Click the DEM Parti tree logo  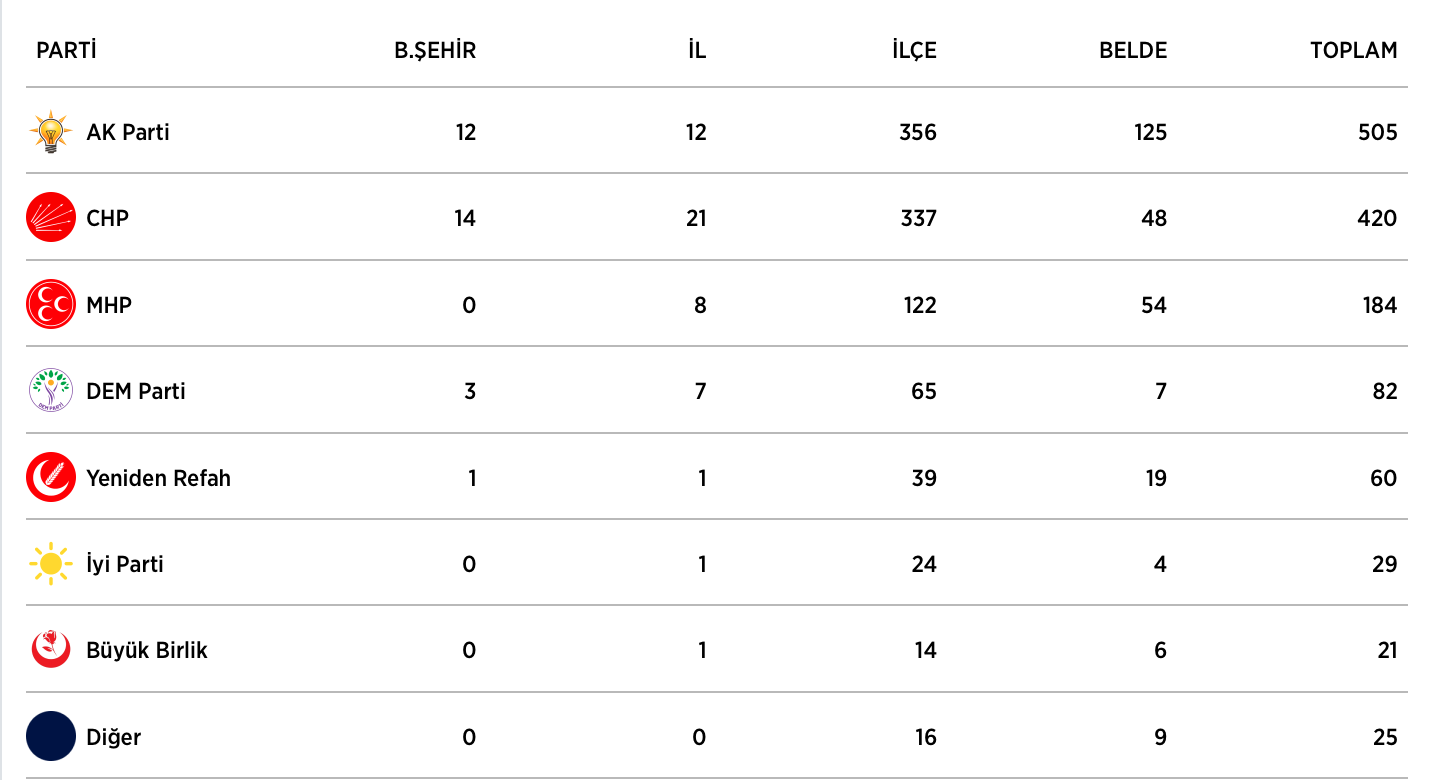(51, 391)
